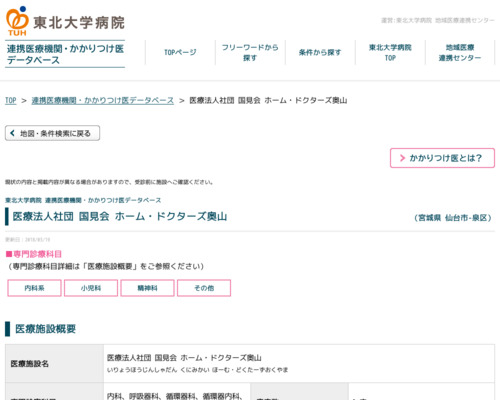Open かかりつけ医とは? button
Viewport: 500px width, 400px height.
[x=442, y=158]
